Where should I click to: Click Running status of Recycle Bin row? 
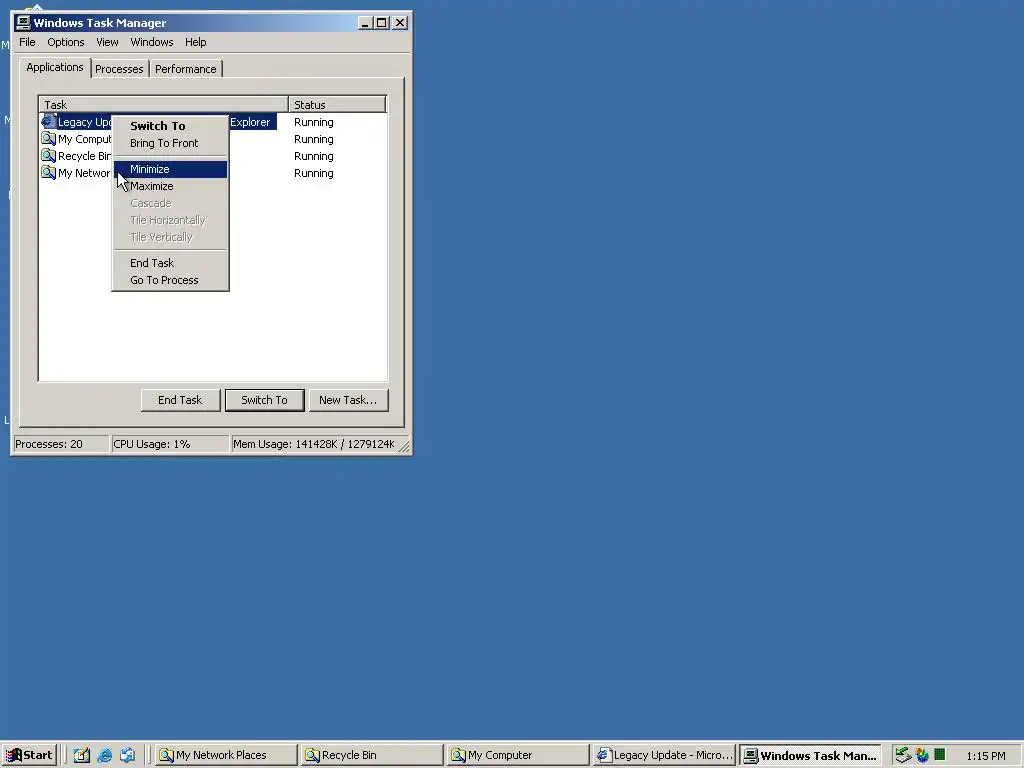(313, 156)
